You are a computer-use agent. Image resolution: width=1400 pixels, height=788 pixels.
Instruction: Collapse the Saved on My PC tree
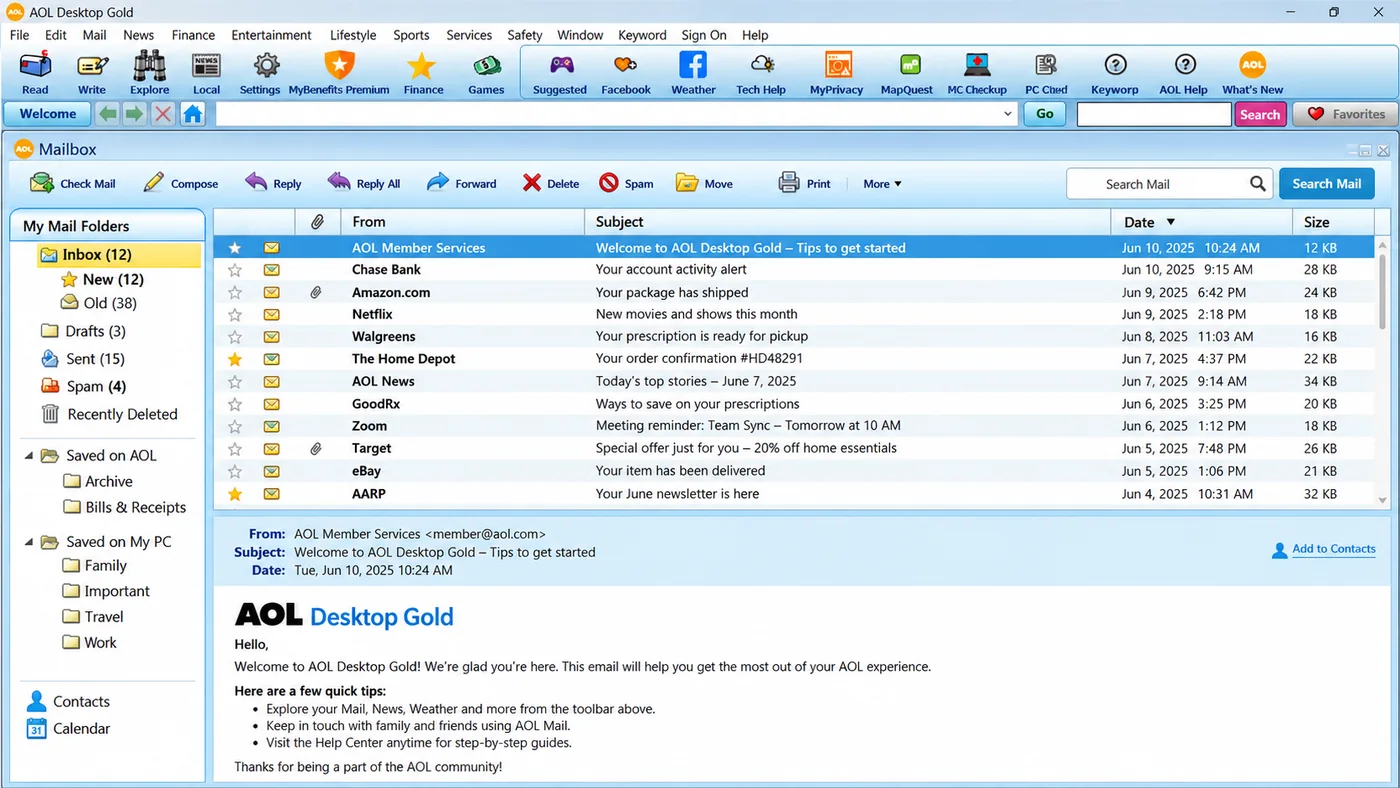click(x=29, y=542)
